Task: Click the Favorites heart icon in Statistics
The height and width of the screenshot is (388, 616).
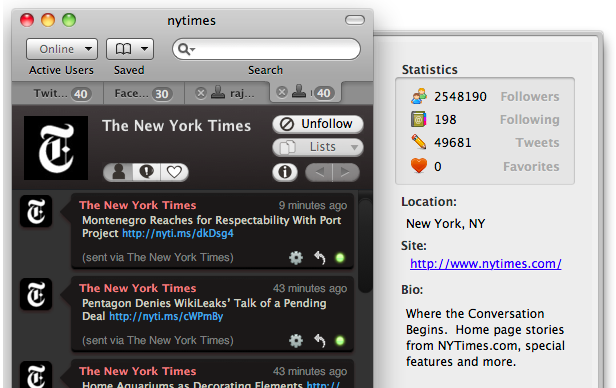Action: (x=419, y=166)
